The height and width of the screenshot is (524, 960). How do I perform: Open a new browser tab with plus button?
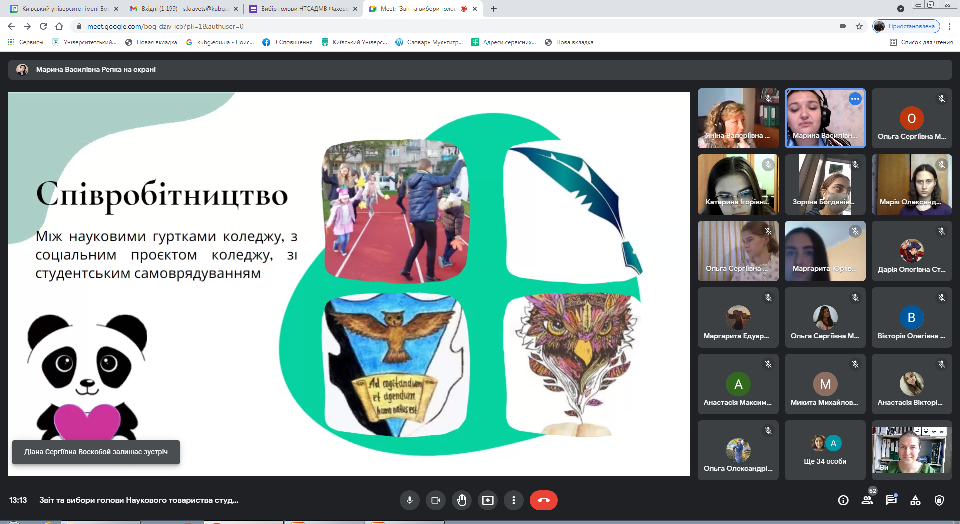pos(493,9)
